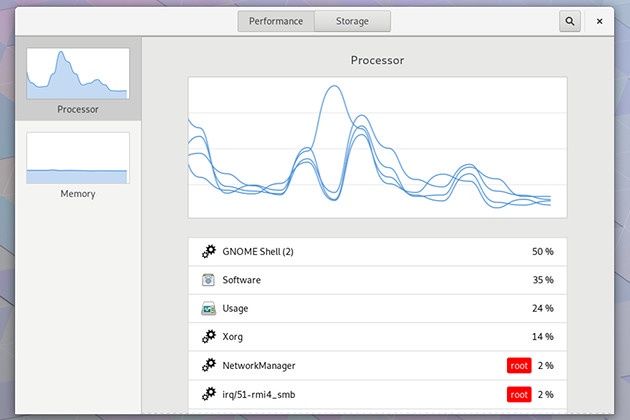This screenshot has width=630, height=420.
Task: Click the root badge on irq/51-rmi4_smb row
Action: point(519,394)
